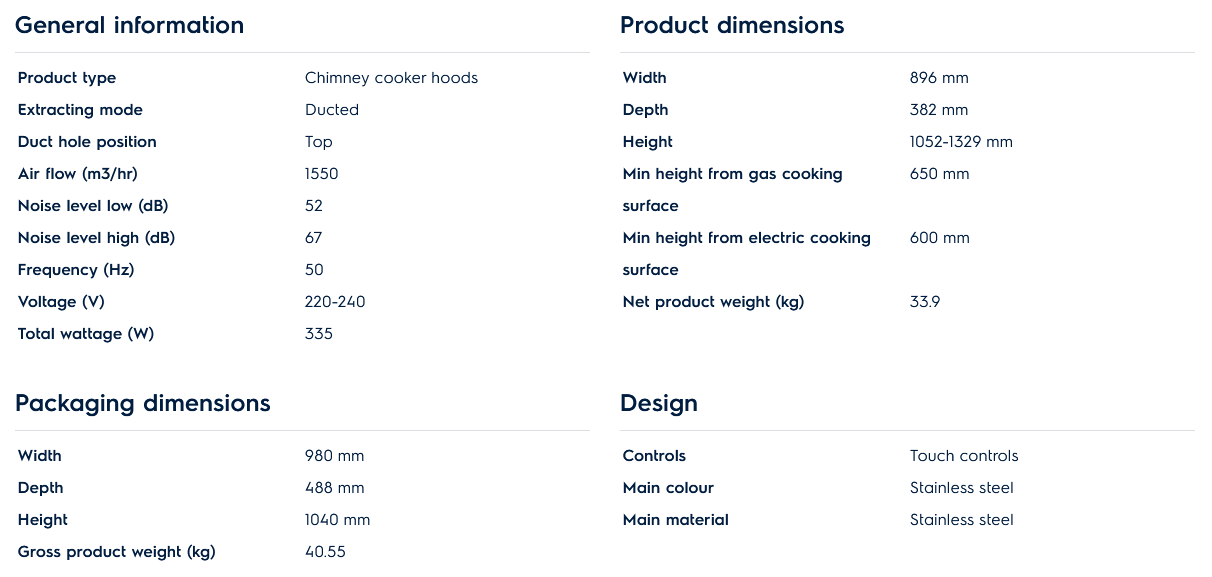Select the 220-240 voltage value
Screen dimensions: 1212x577
point(335,302)
